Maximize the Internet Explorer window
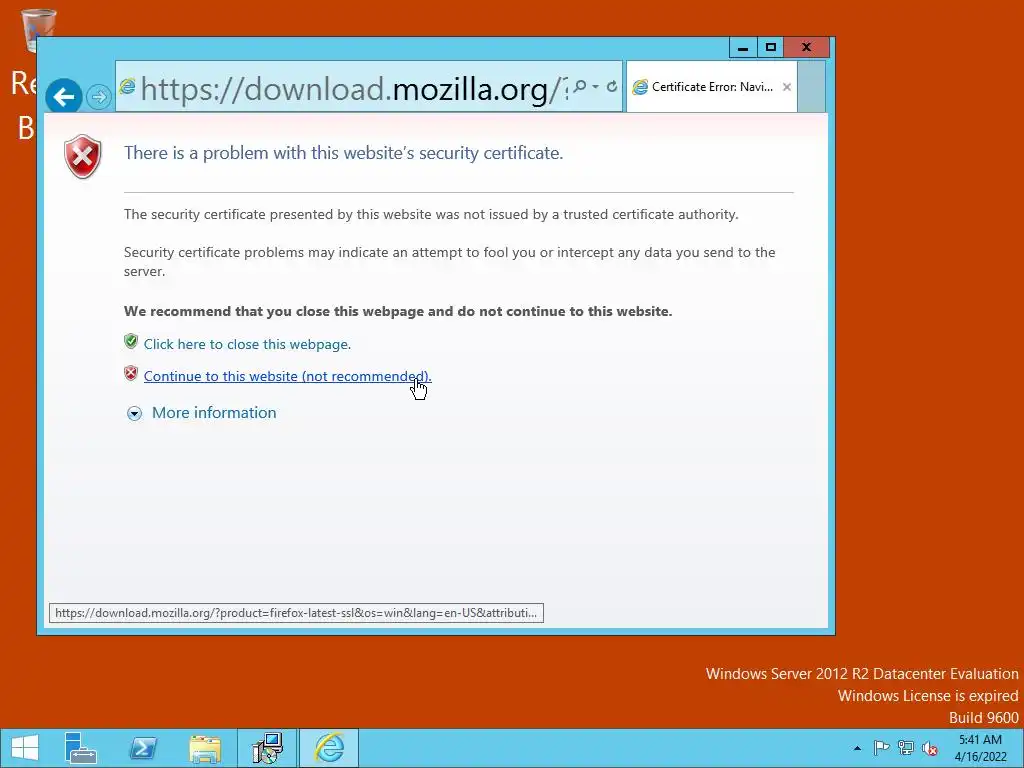The image size is (1024, 768). (x=771, y=47)
